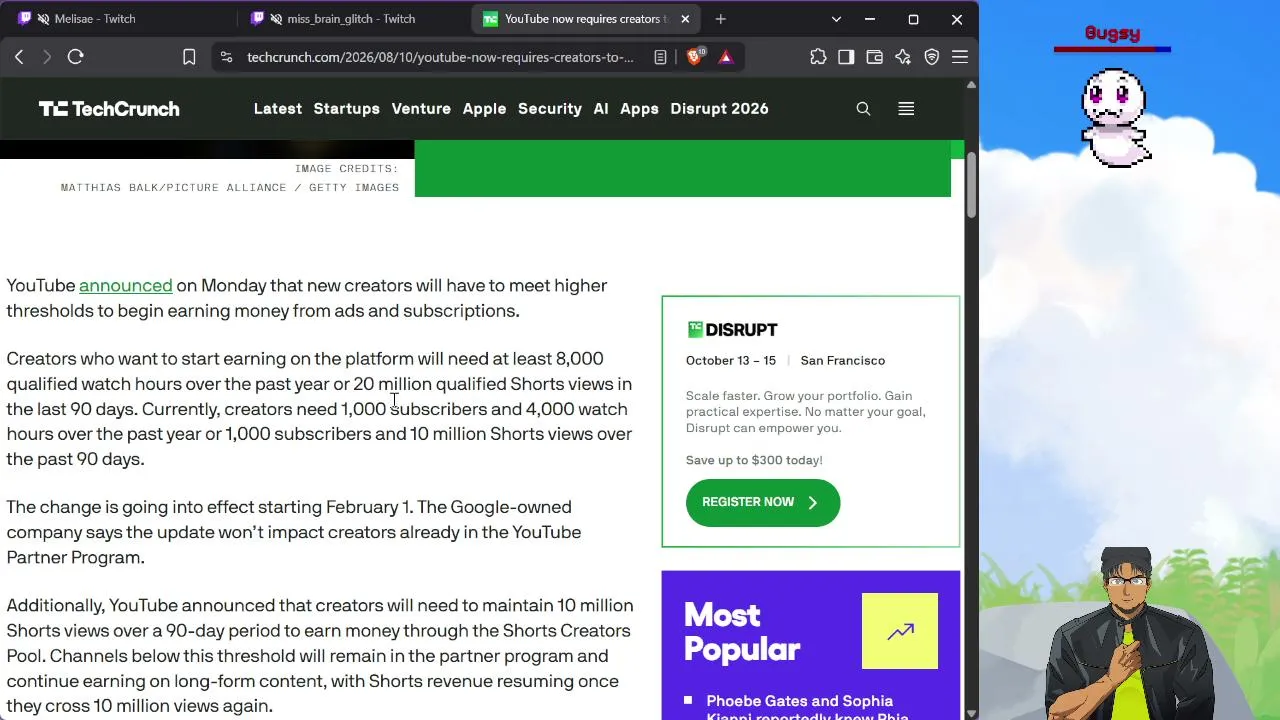
Task: Open the Brave Rewards triangle icon
Action: tap(726, 57)
